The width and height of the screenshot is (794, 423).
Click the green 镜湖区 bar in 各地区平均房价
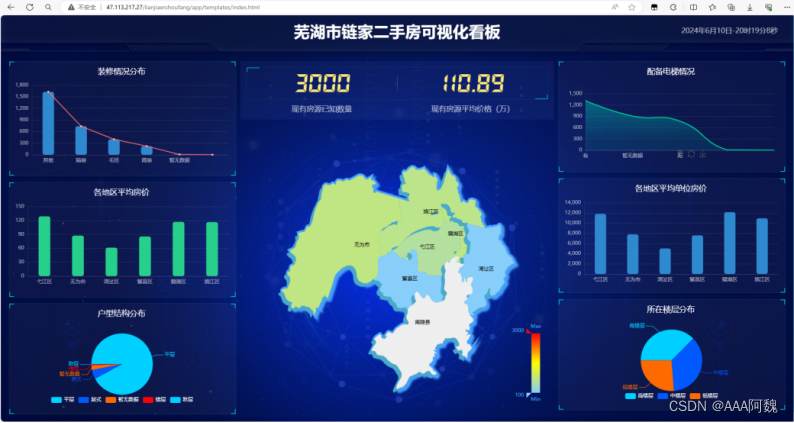click(178, 249)
